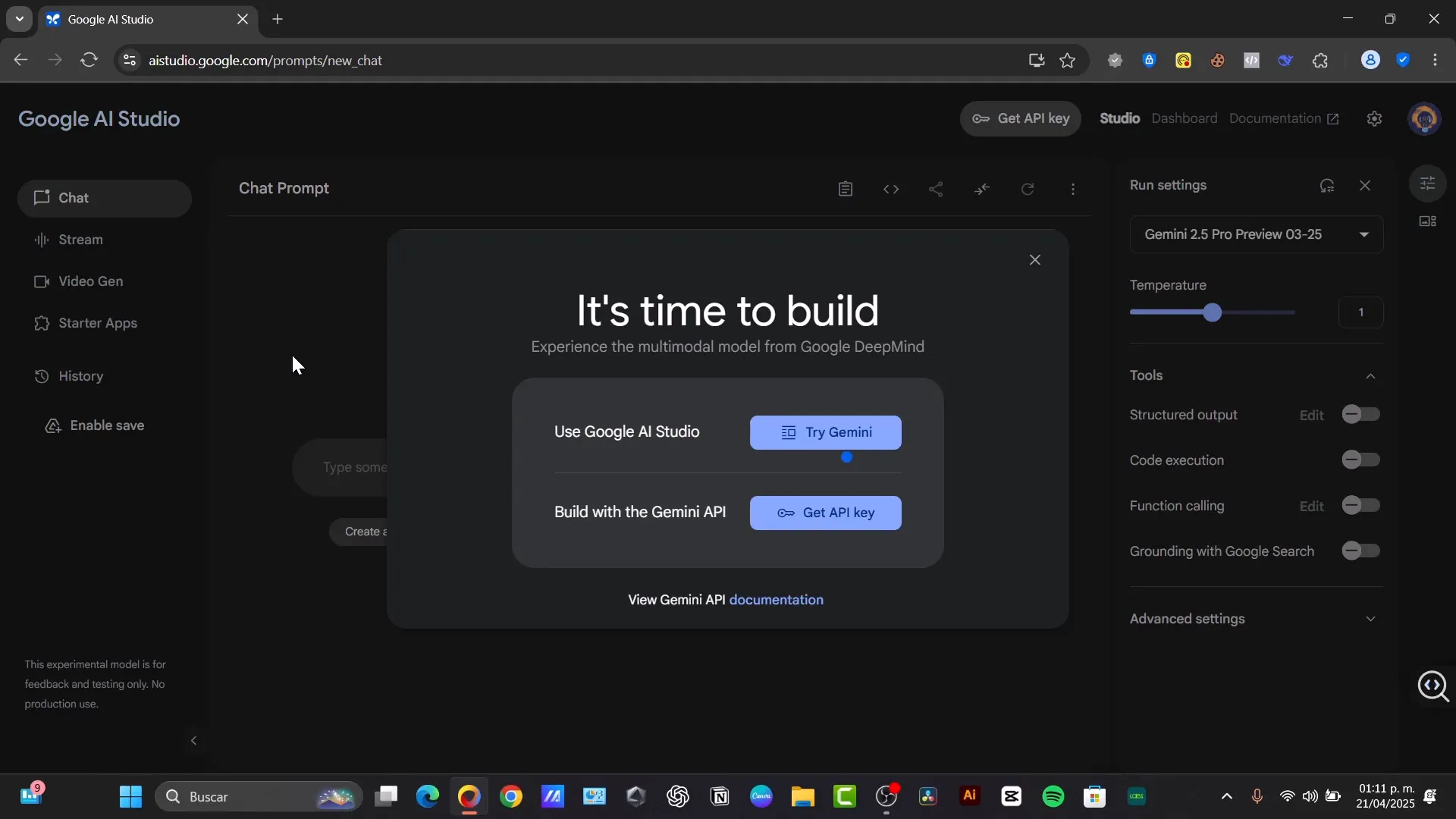Open the System Instructions clipboard icon
The width and height of the screenshot is (1456, 819).
coord(846,189)
